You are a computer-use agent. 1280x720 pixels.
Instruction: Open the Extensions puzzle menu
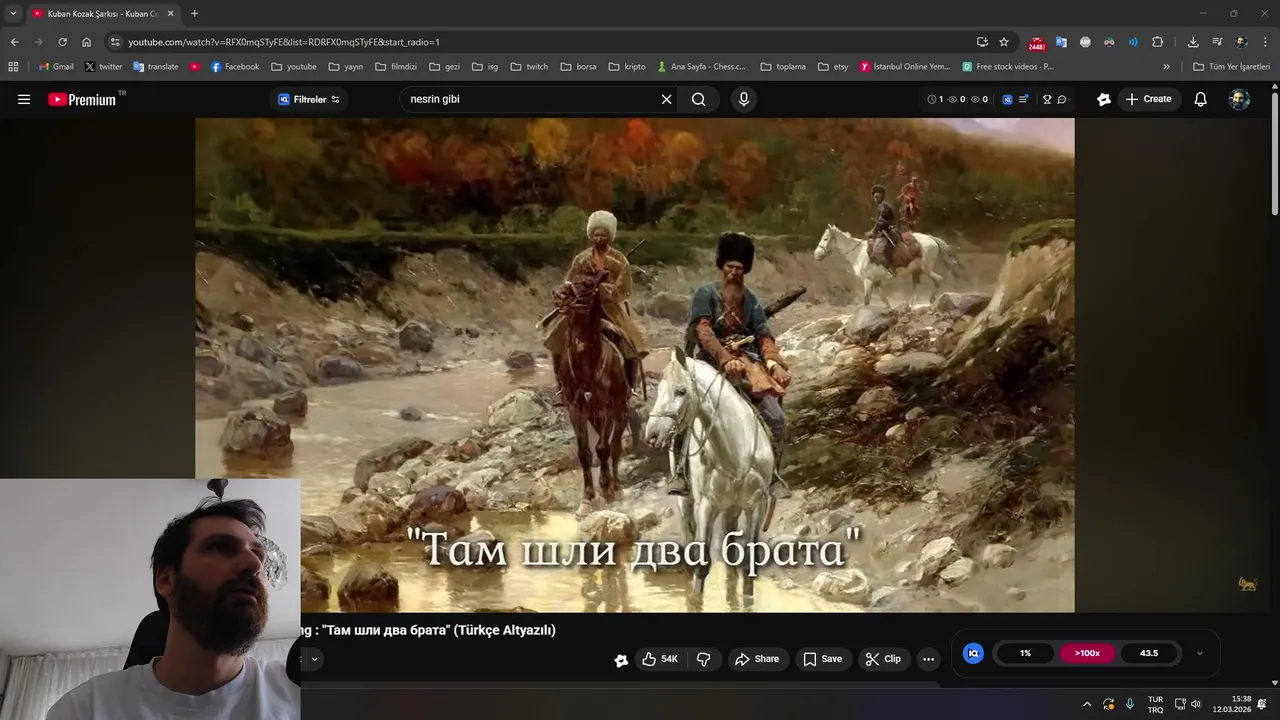pos(1158,42)
